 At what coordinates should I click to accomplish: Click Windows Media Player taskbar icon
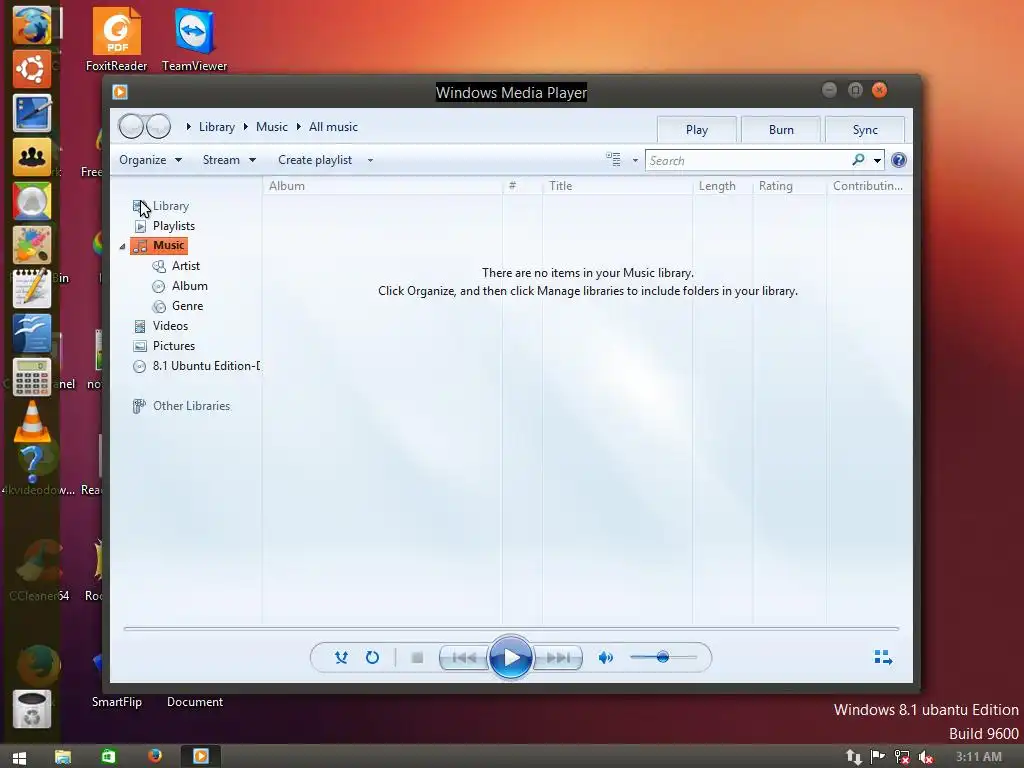pyautogui.click(x=200, y=756)
